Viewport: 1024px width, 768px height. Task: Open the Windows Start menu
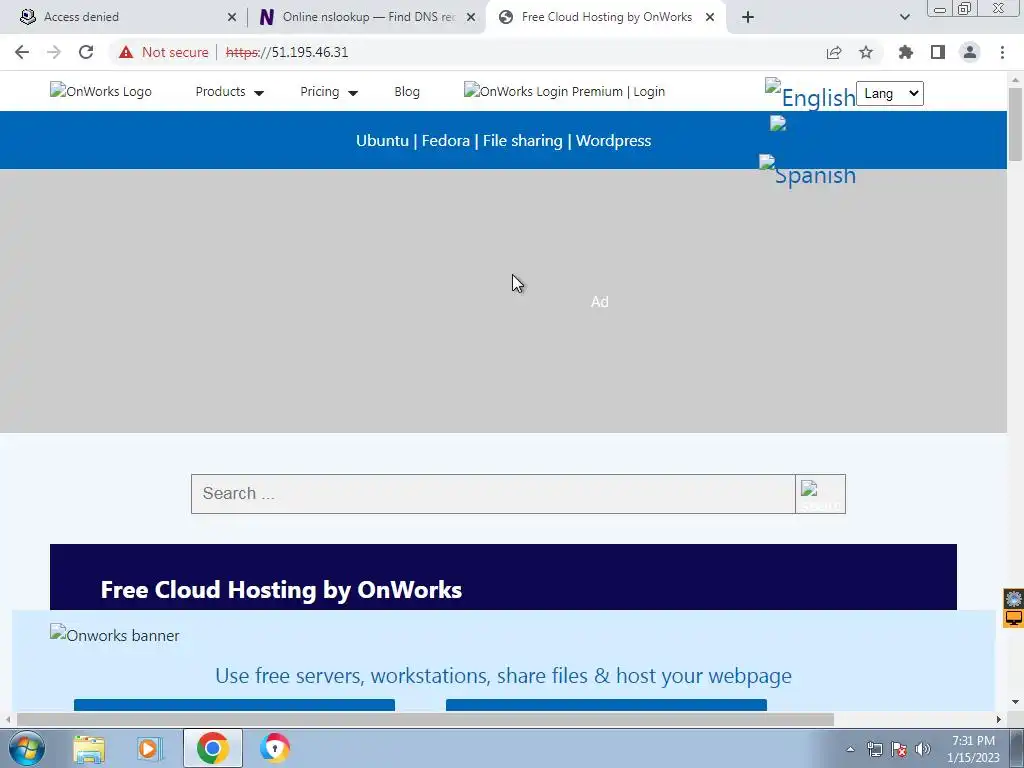(x=25, y=748)
